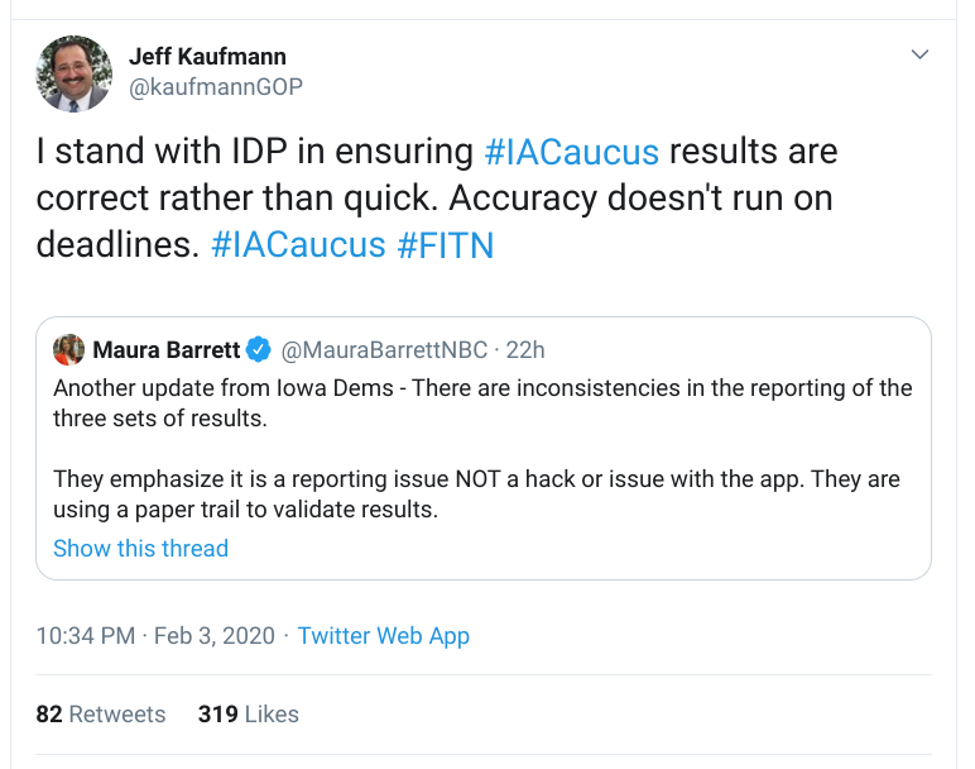Image resolution: width=975 pixels, height=769 pixels.
Task: Click Show this thread link
Action: tap(141, 548)
